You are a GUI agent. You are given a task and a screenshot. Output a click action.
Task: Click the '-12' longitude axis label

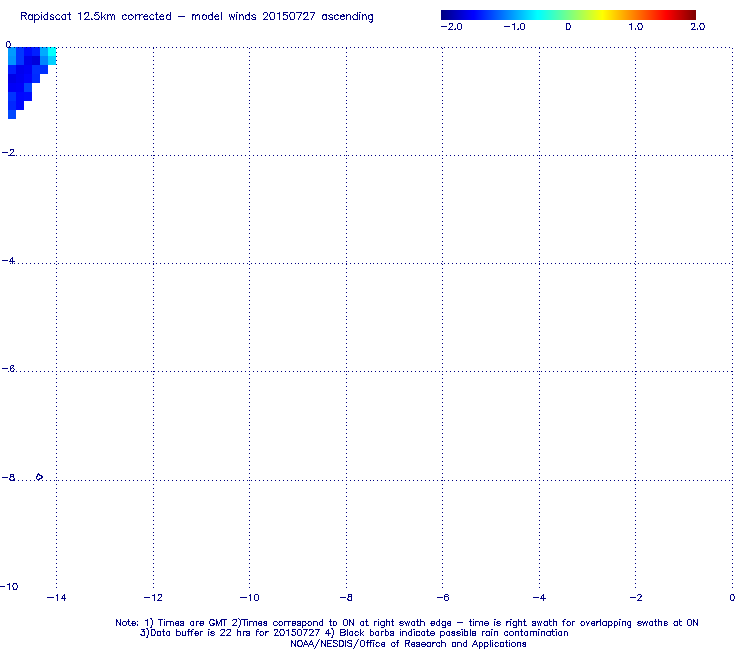click(x=153, y=598)
